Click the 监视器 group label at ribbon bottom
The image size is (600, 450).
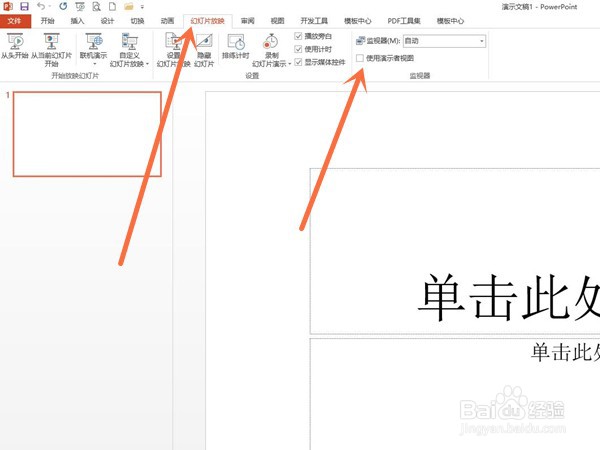[420, 76]
